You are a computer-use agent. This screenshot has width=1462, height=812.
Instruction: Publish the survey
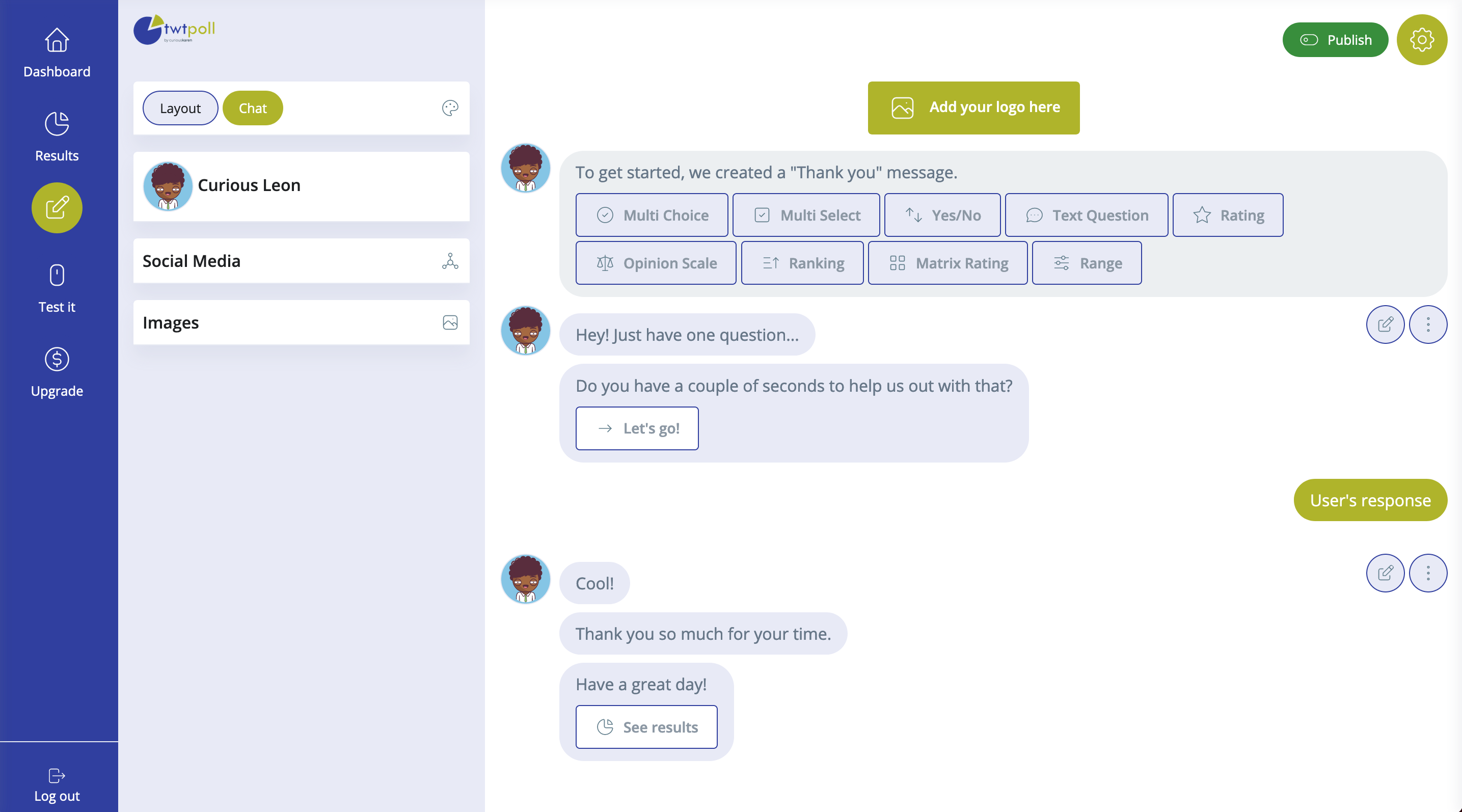[1336, 40]
